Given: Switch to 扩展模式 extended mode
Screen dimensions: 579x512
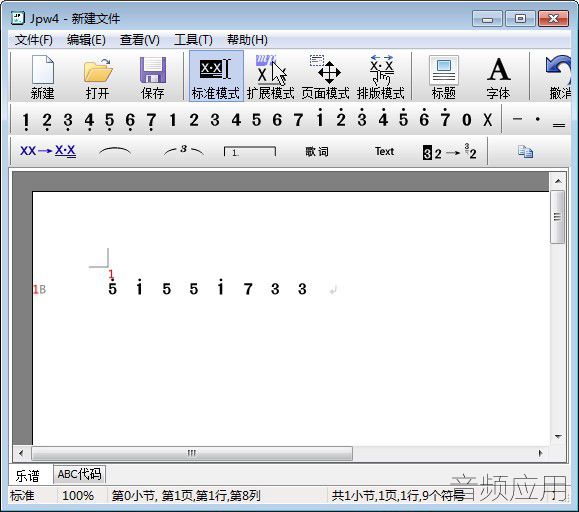Looking at the screenshot, I should [x=271, y=76].
